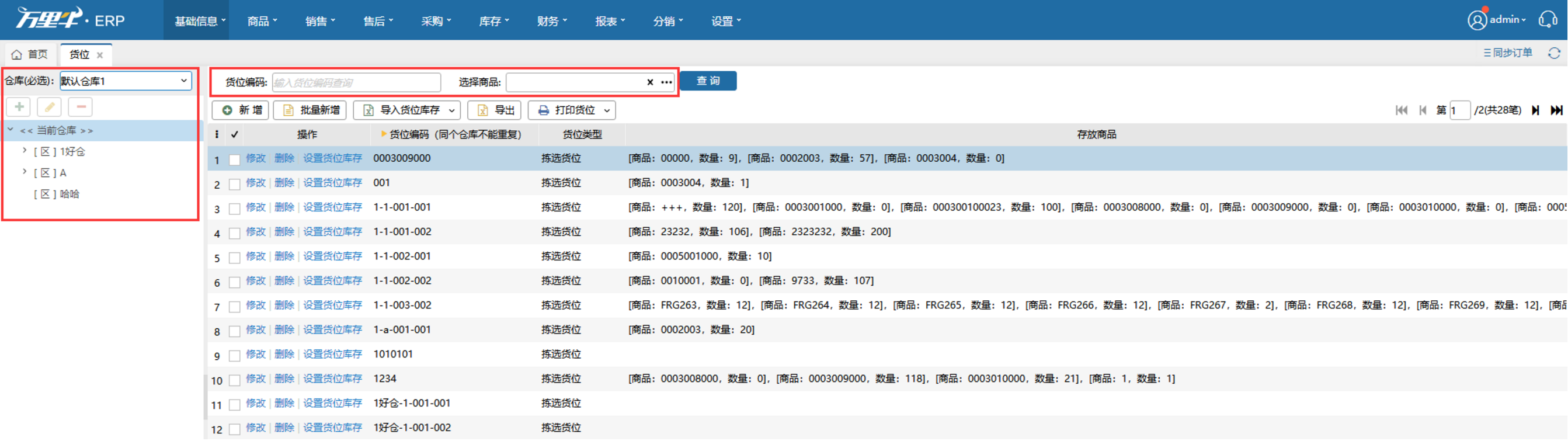The height and width of the screenshot is (441, 1568).
Task: Check the box for row 1010101
Action: click(x=234, y=356)
